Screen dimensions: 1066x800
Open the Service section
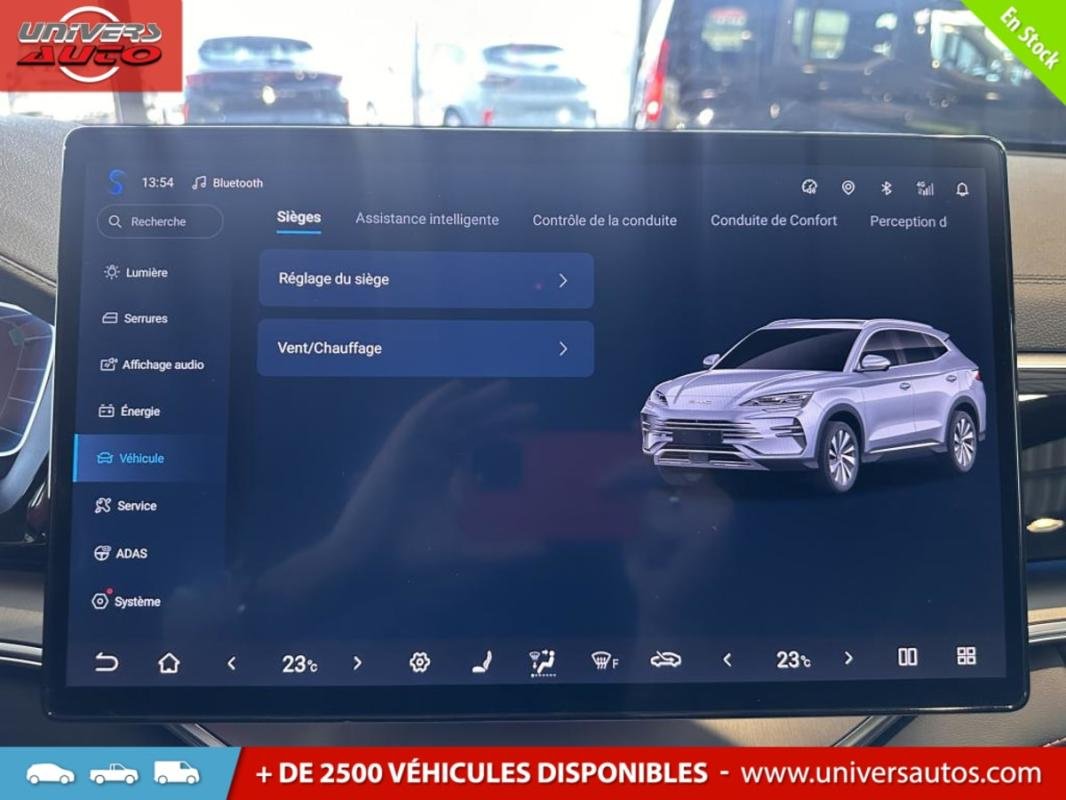[126, 506]
